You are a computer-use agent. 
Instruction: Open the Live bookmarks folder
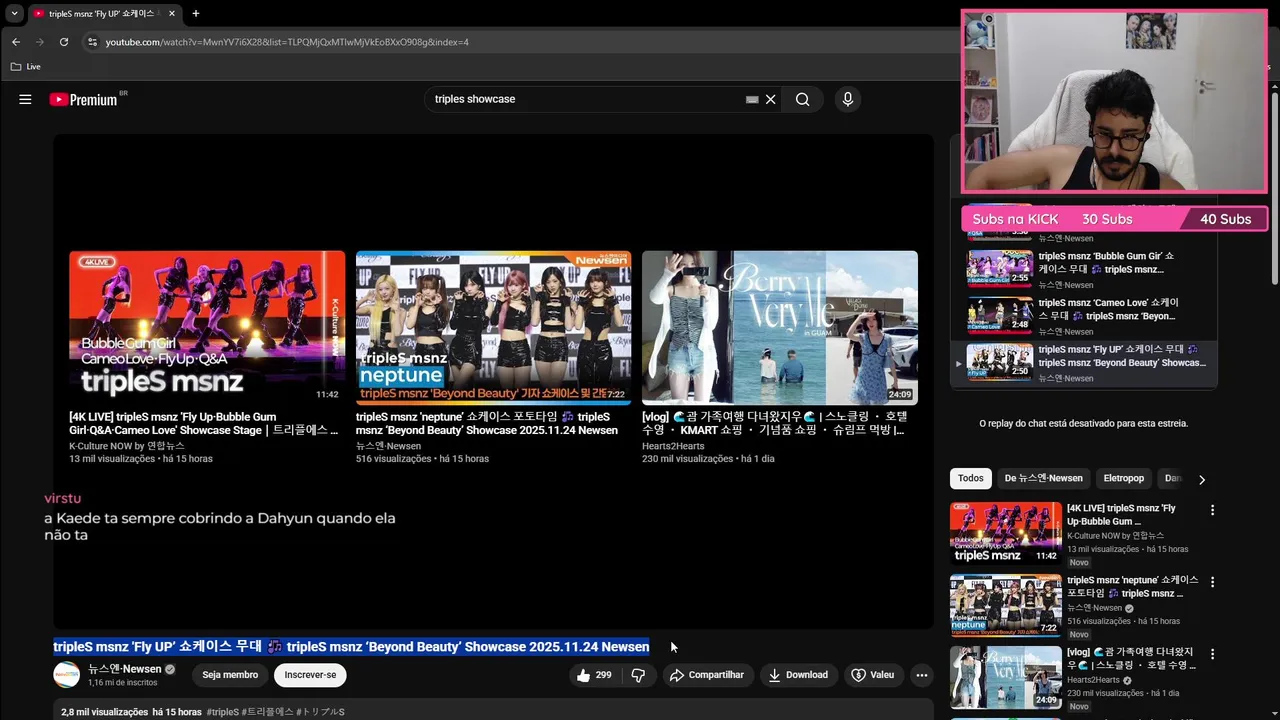25,67
